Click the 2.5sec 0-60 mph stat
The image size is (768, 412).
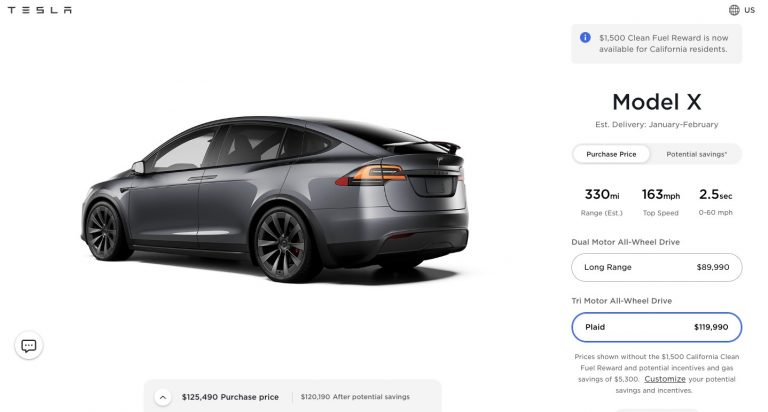716,201
